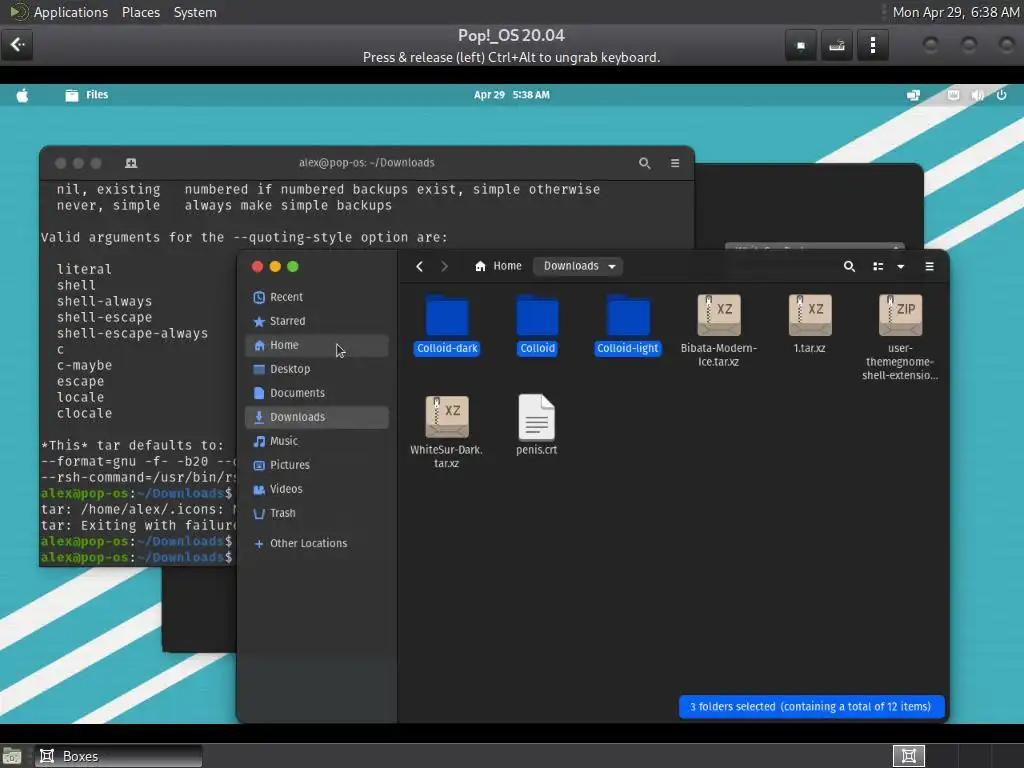1024x768 pixels.
Task: Click the host clock Mon Apr 29
Action: [x=955, y=12]
